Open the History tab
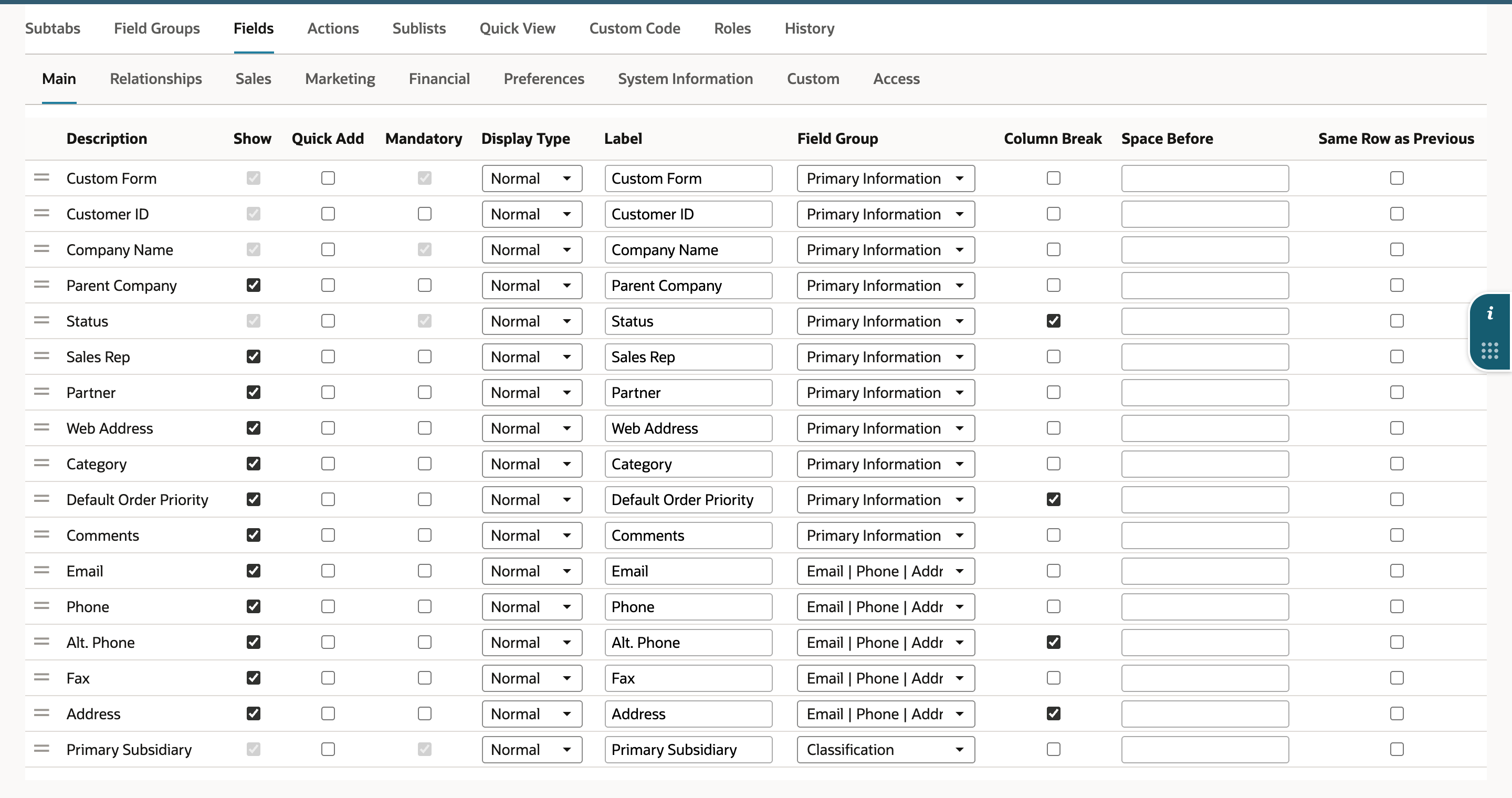 tap(810, 28)
